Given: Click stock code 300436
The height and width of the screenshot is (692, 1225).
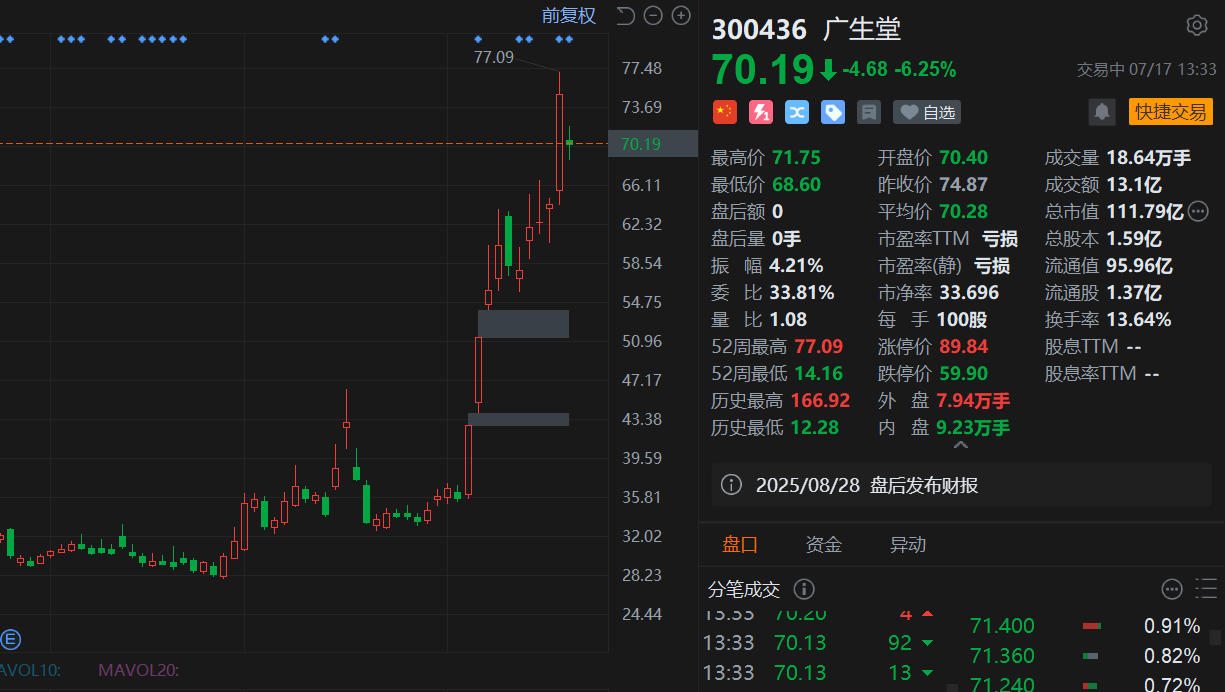Looking at the screenshot, I should pyautogui.click(x=759, y=29).
